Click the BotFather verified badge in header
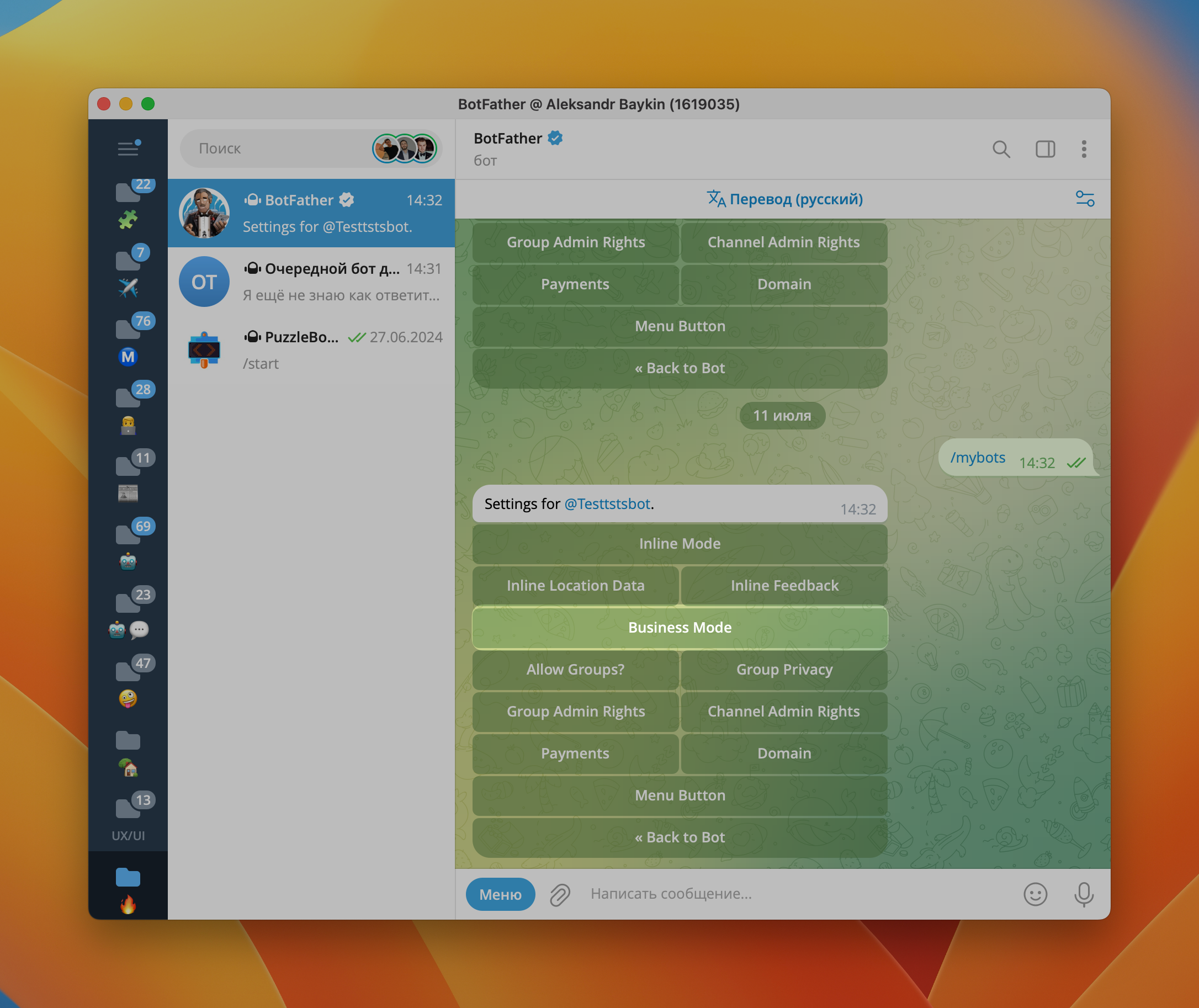The width and height of the screenshot is (1199, 1008). point(555,137)
